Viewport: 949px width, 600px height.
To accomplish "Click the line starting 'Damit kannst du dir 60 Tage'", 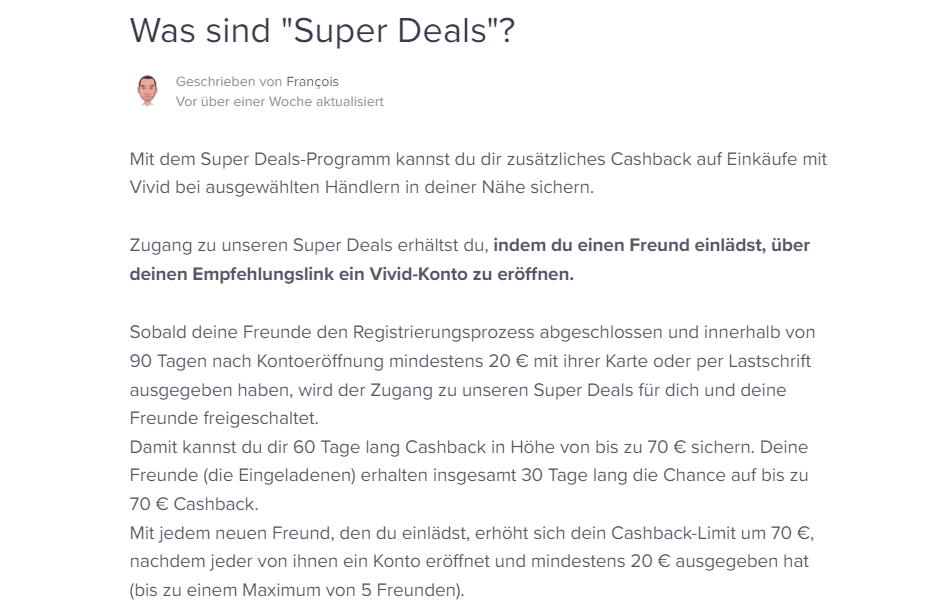I will pyautogui.click(x=469, y=447).
